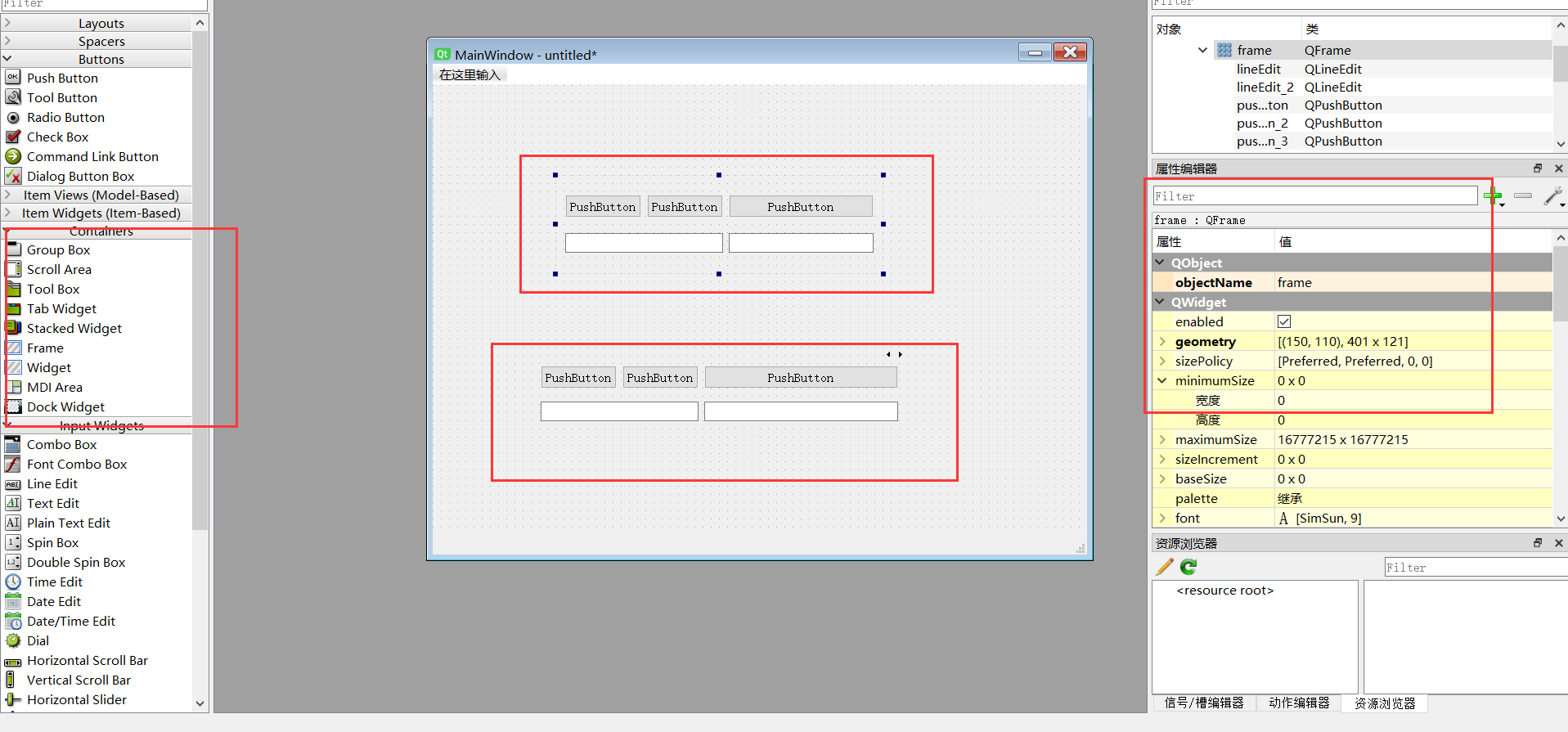Close the 资源浏览器 panel

(x=1558, y=543)
